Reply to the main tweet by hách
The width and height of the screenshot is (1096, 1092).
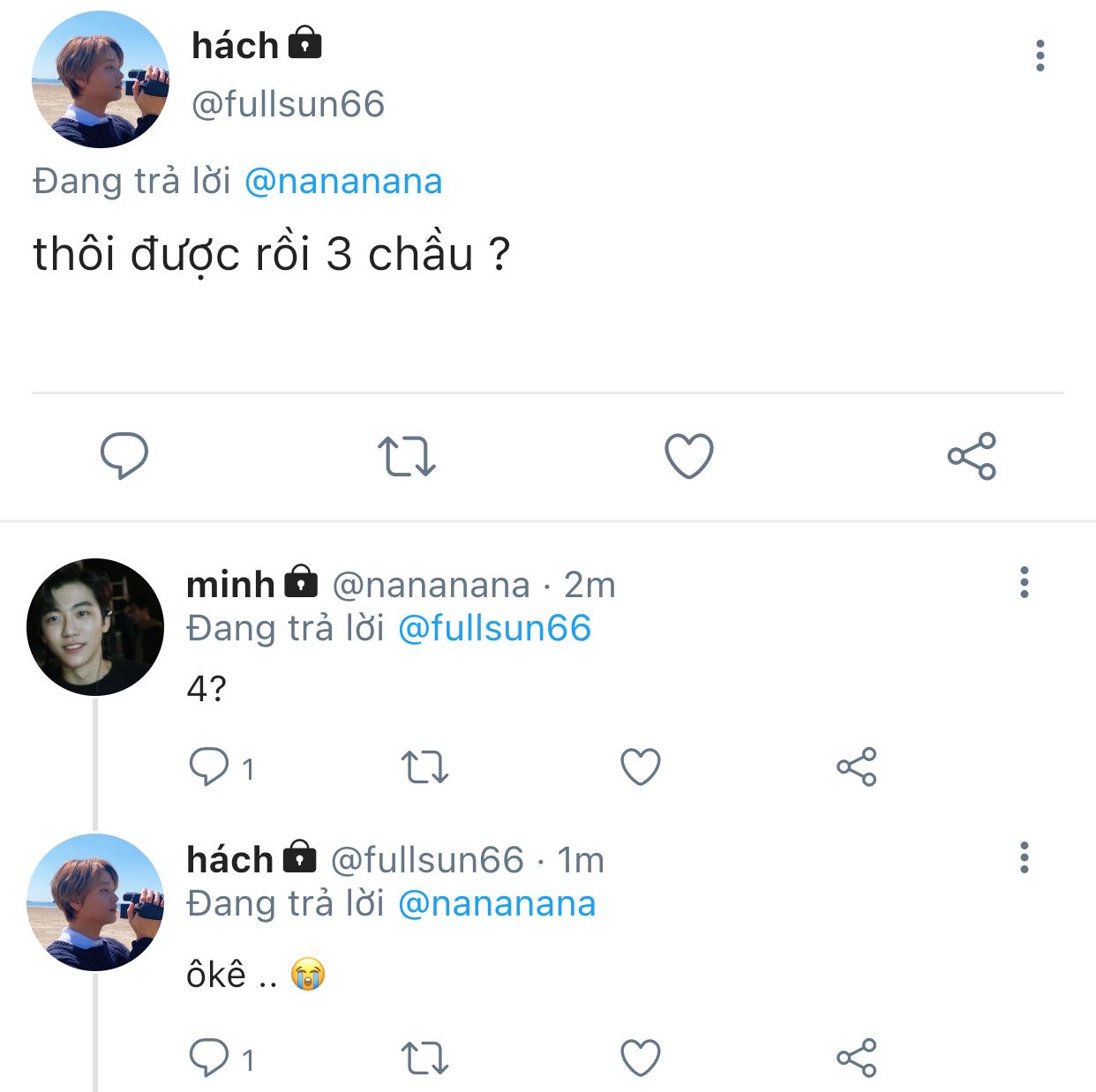pos(124,455)
